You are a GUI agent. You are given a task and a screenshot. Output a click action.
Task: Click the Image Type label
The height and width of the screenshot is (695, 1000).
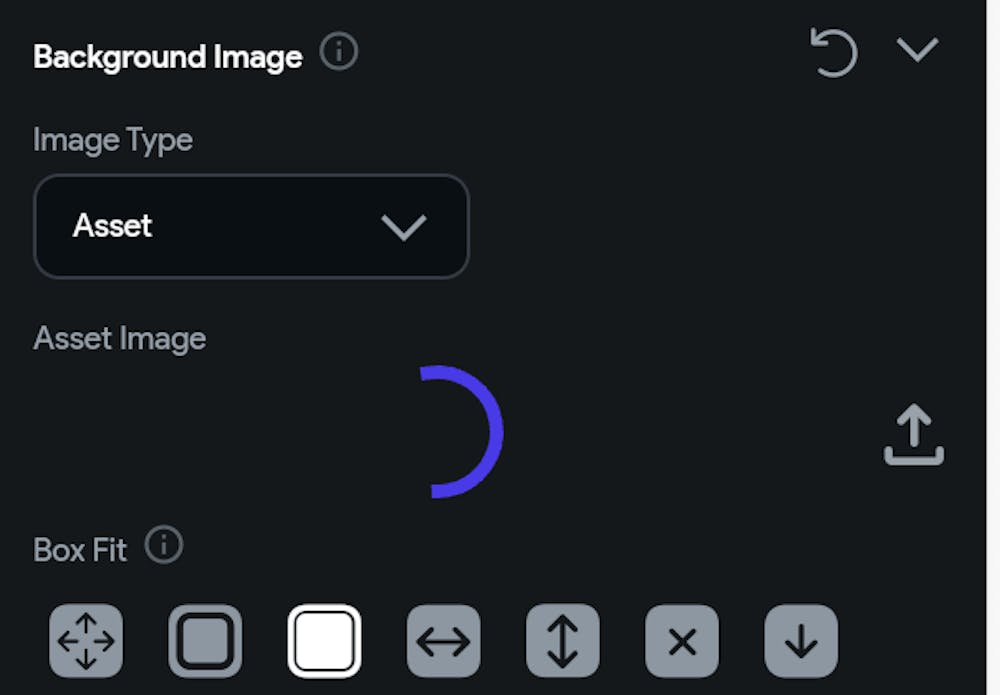113,140
